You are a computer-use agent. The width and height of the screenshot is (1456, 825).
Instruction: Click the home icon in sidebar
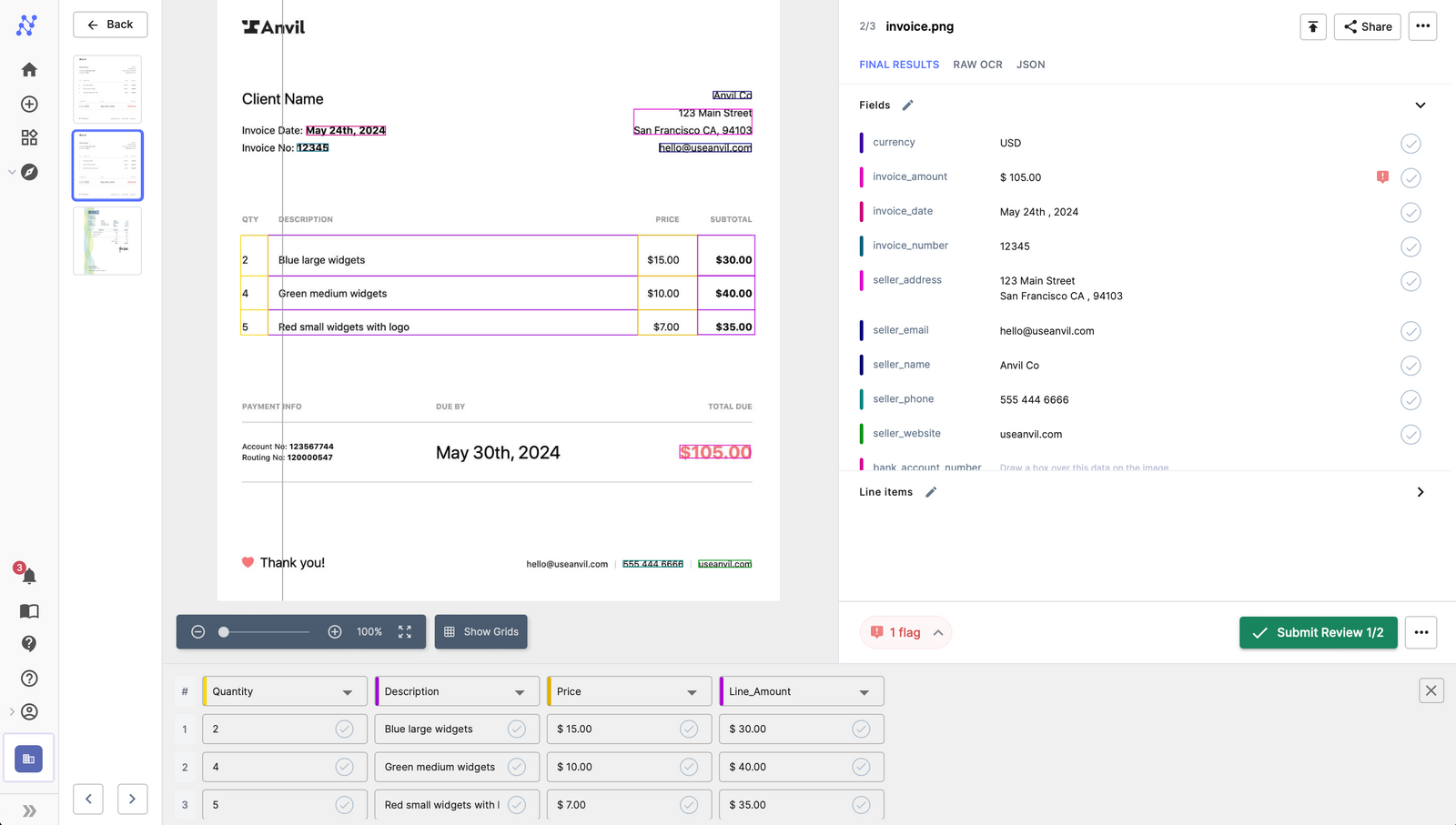[29, 70]
